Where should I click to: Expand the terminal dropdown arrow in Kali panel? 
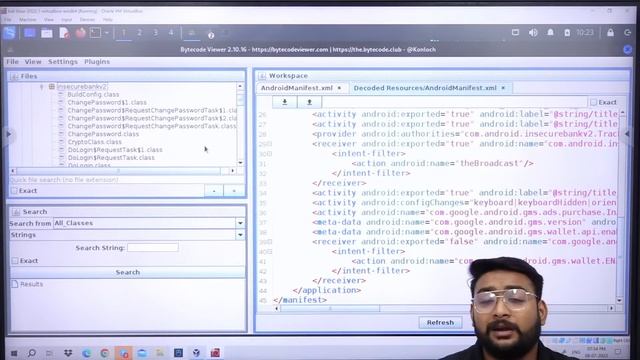coord(107,33)
